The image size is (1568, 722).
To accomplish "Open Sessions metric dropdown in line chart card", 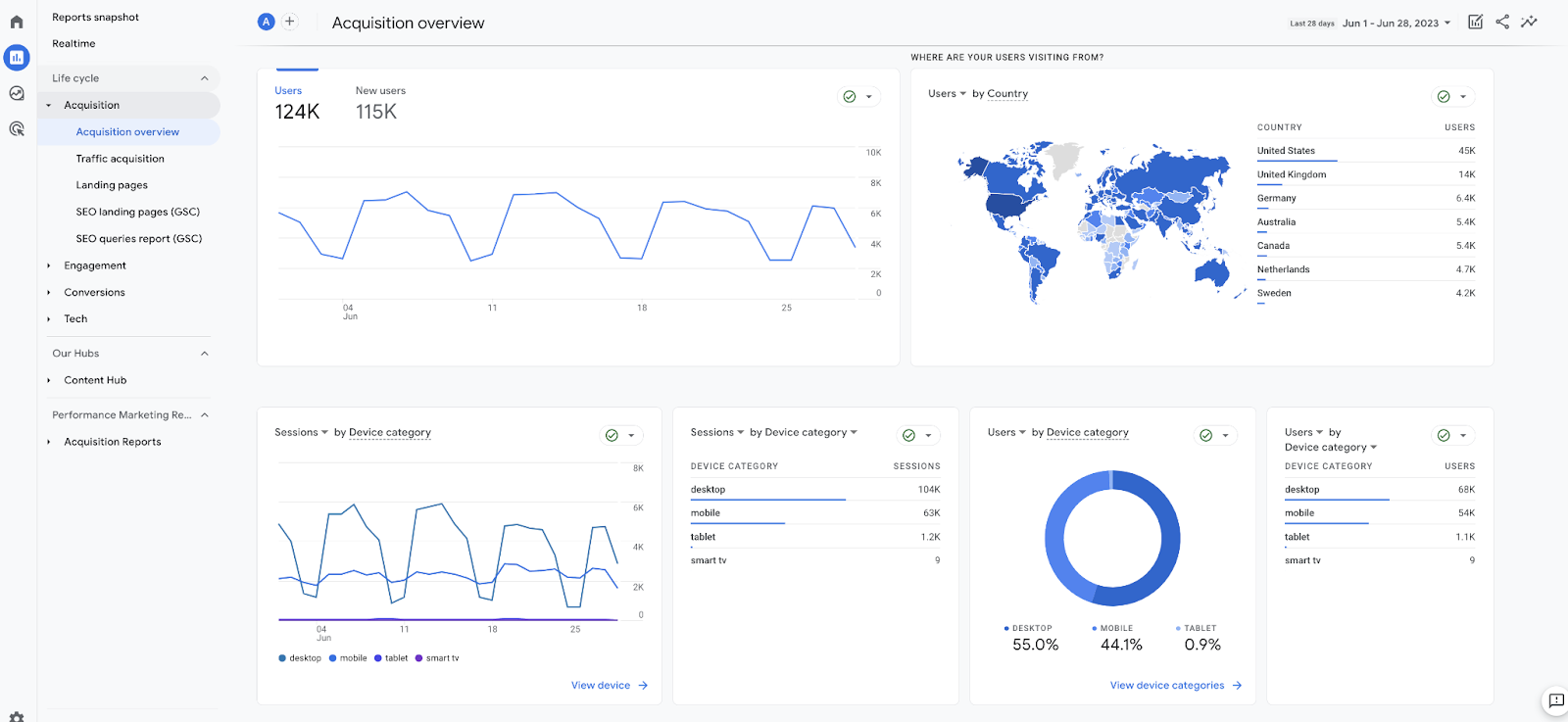I will [301, 432].
